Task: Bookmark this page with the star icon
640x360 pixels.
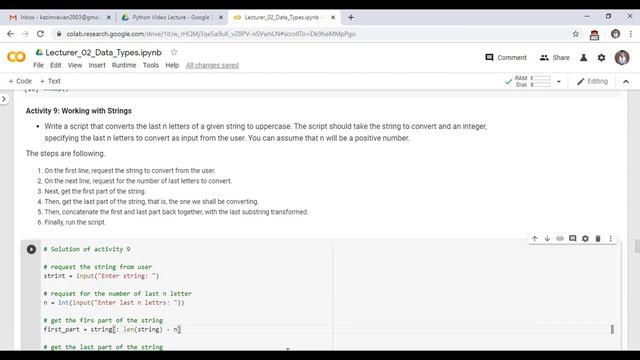Action: [x=576, y=34]
